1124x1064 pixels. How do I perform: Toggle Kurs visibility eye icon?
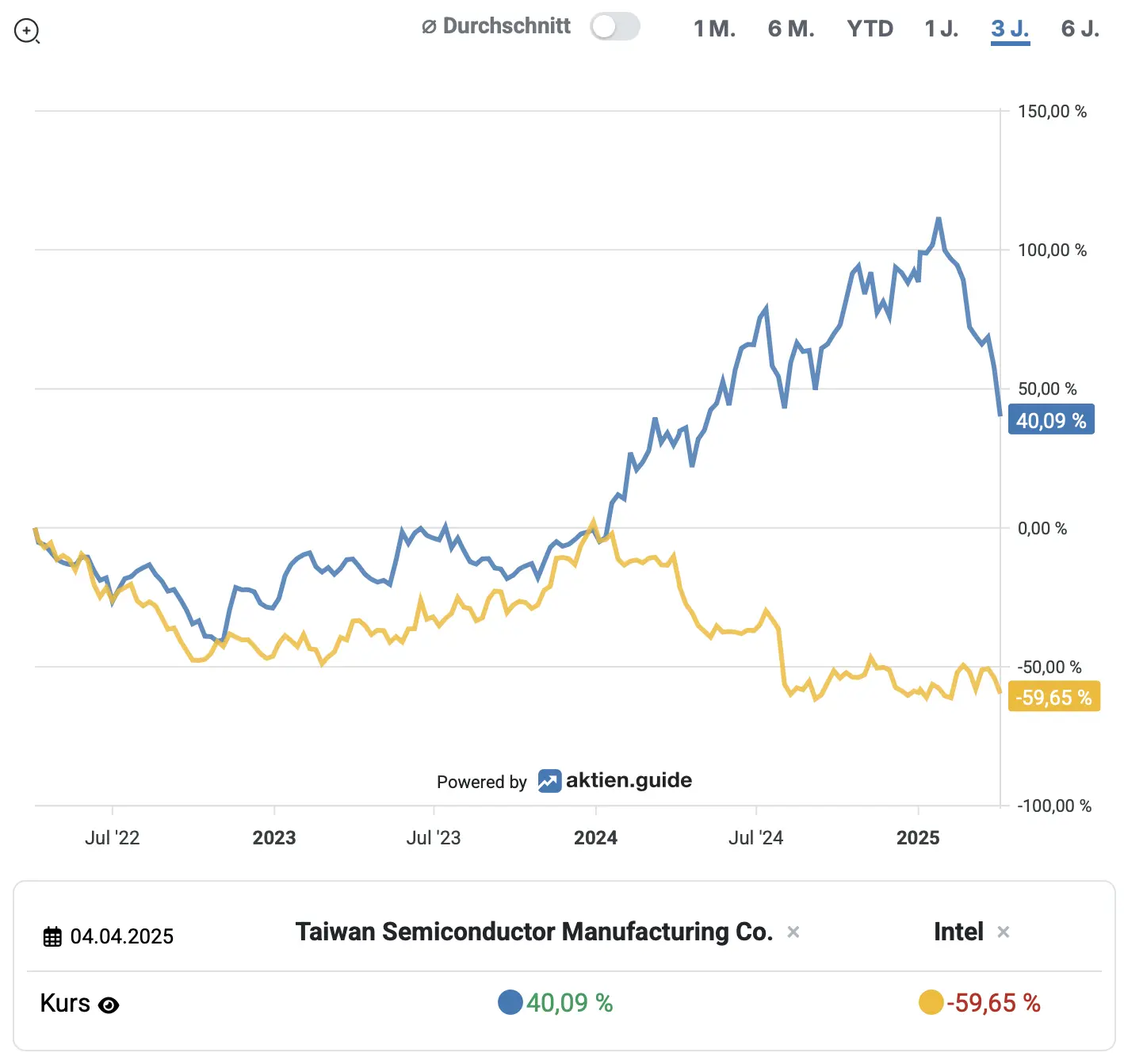coord(109,1005)
